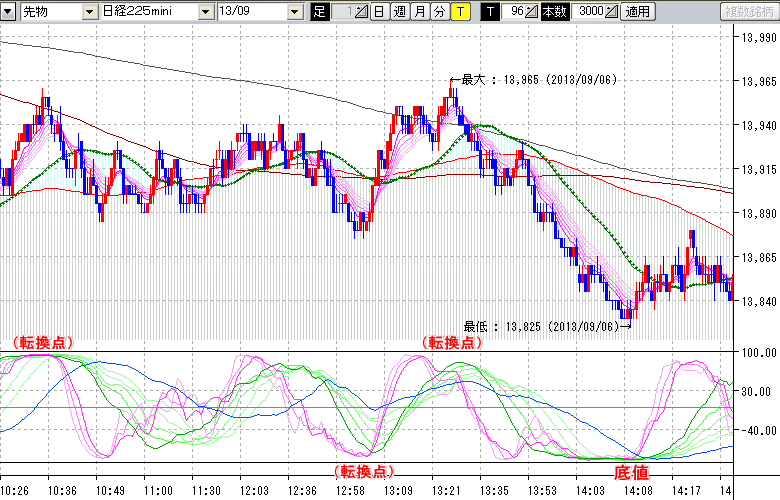
Task: Click the 最低 13,825 low price marker
Action: [546, 326]
